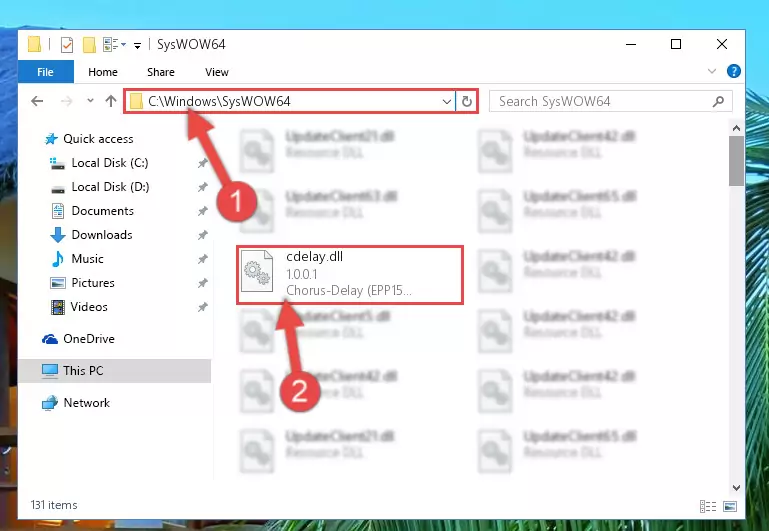Image resolution: width=769 pixels, height=531 pixels.
Task: Refresh the SysWOW64 folder
Action: (467, 101)
